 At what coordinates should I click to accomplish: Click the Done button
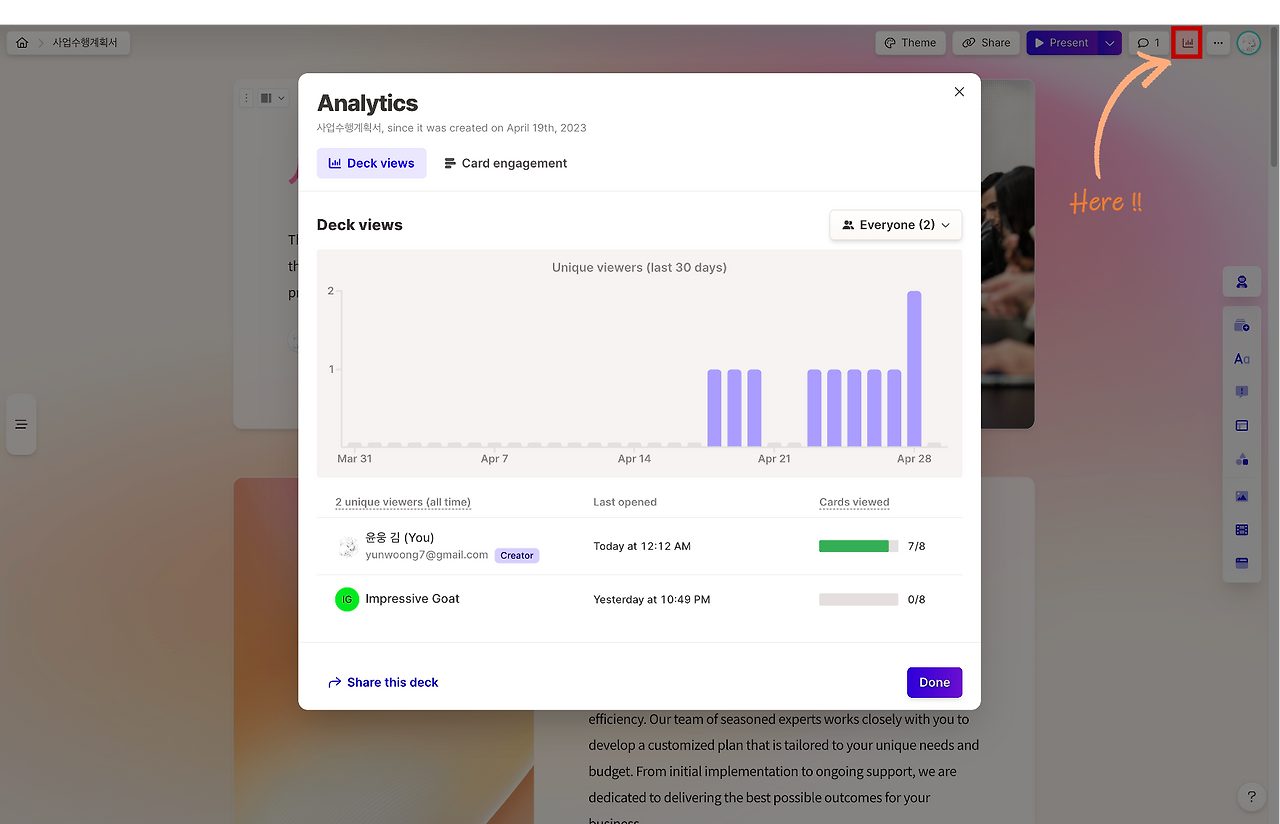(934, 682)
